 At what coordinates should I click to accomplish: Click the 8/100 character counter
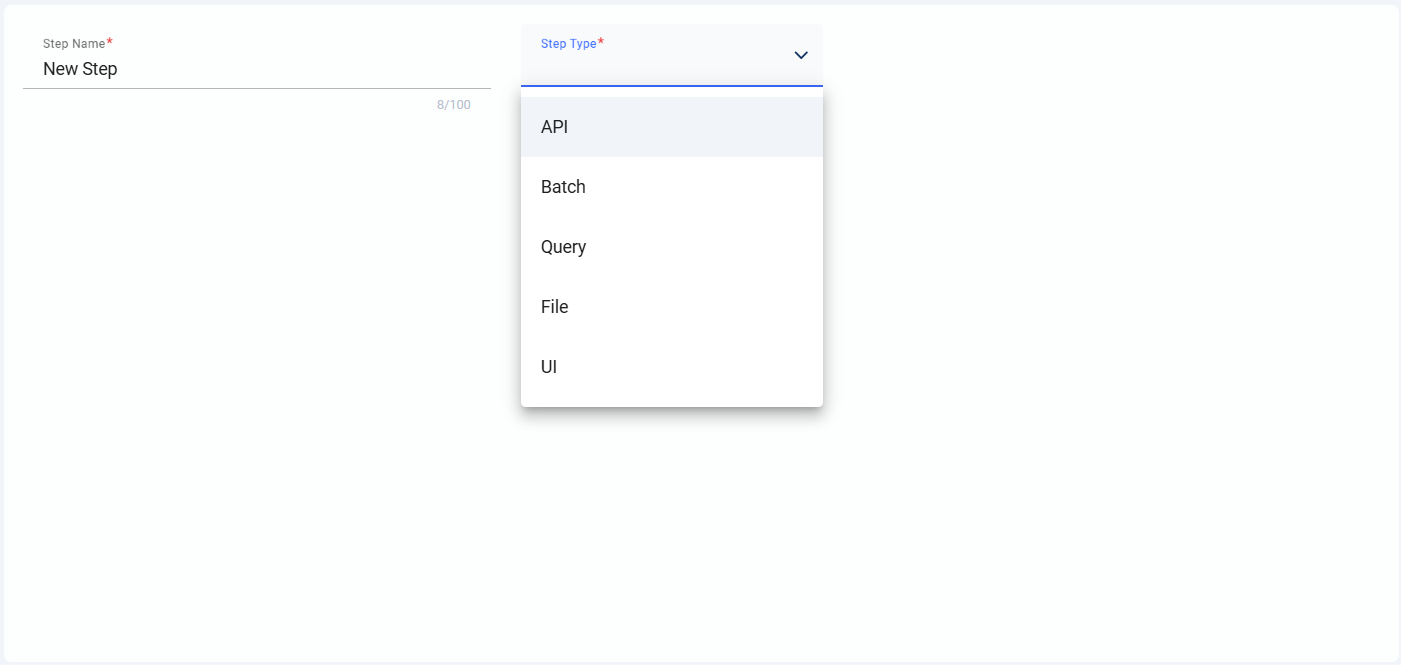click(x=453, y=105)
